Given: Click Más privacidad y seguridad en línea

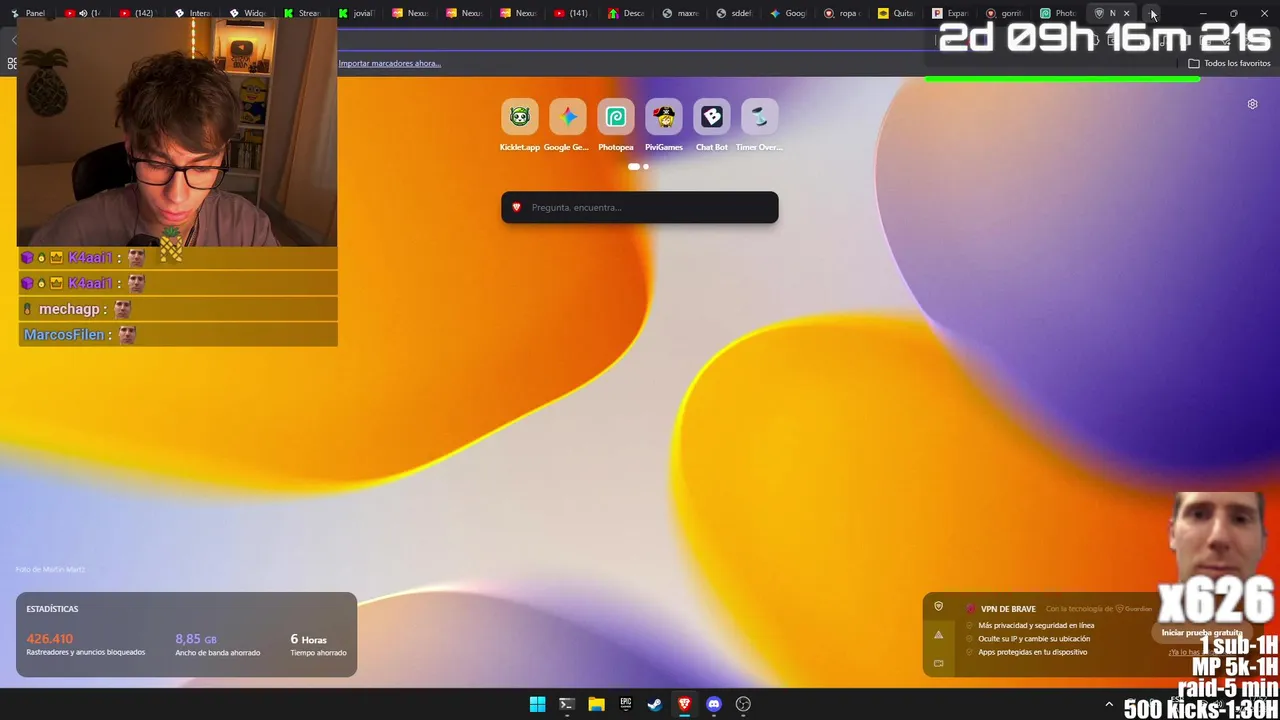Looking at the screenshot, I should tap(1036, 625).
